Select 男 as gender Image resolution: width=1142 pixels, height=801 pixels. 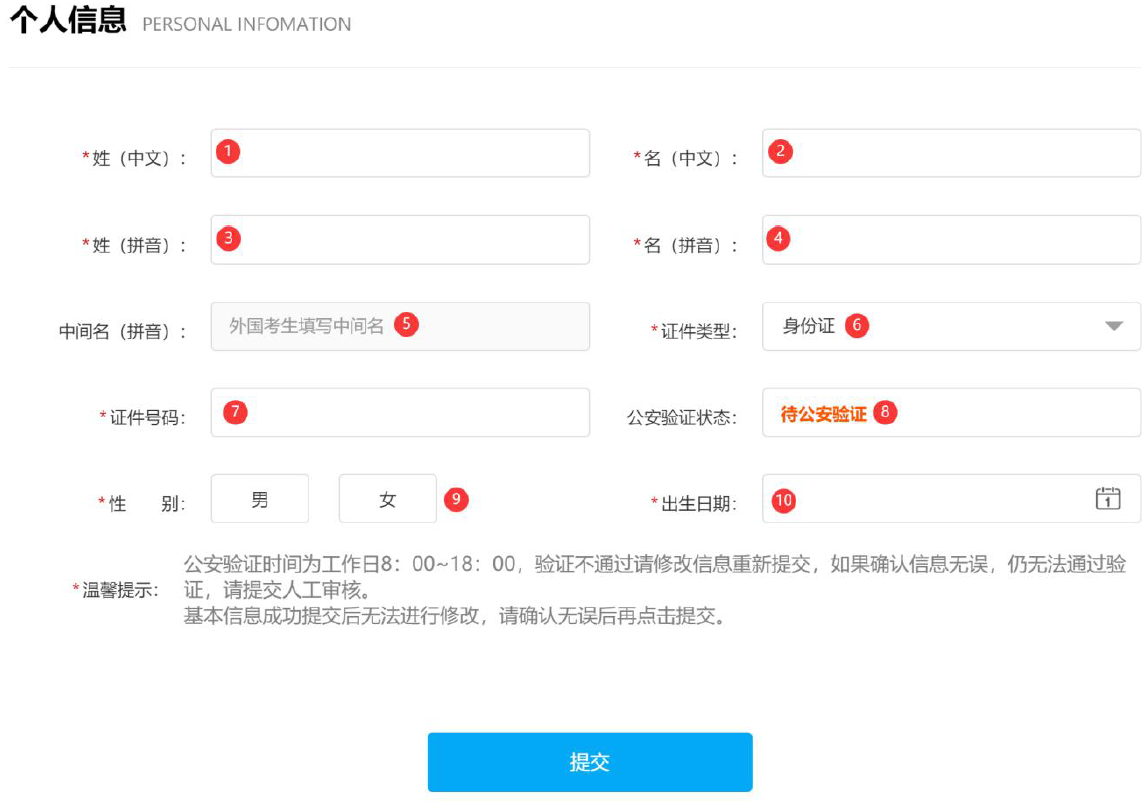[x=260, y=499]
